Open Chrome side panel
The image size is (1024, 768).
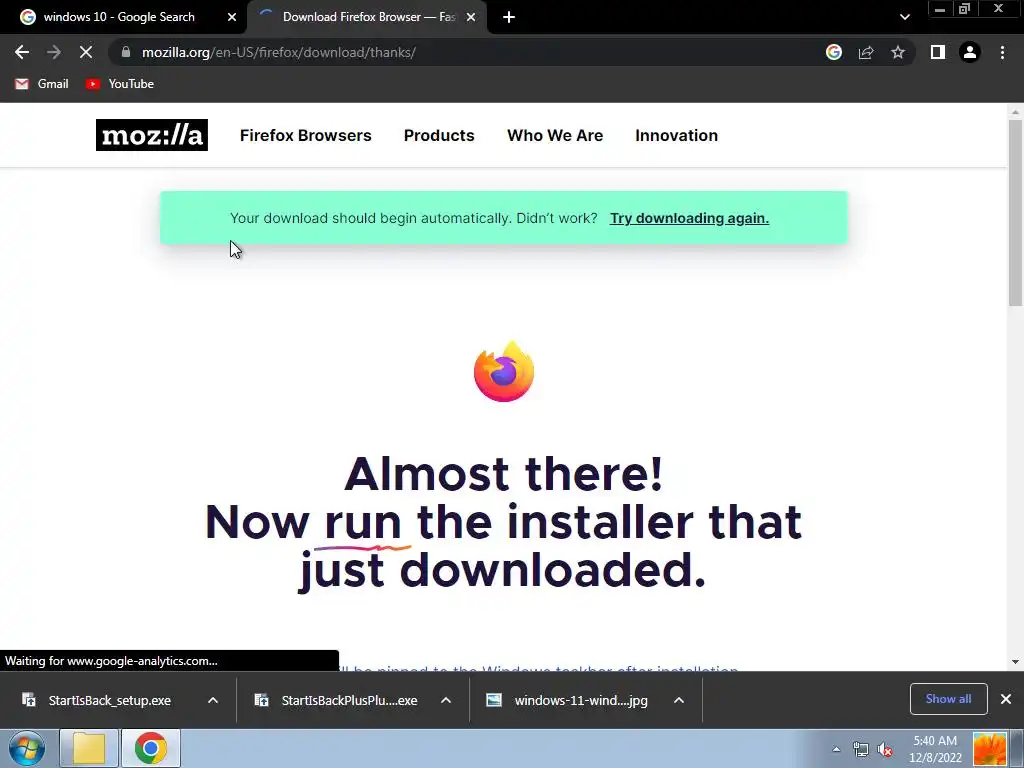click(938, 52)
